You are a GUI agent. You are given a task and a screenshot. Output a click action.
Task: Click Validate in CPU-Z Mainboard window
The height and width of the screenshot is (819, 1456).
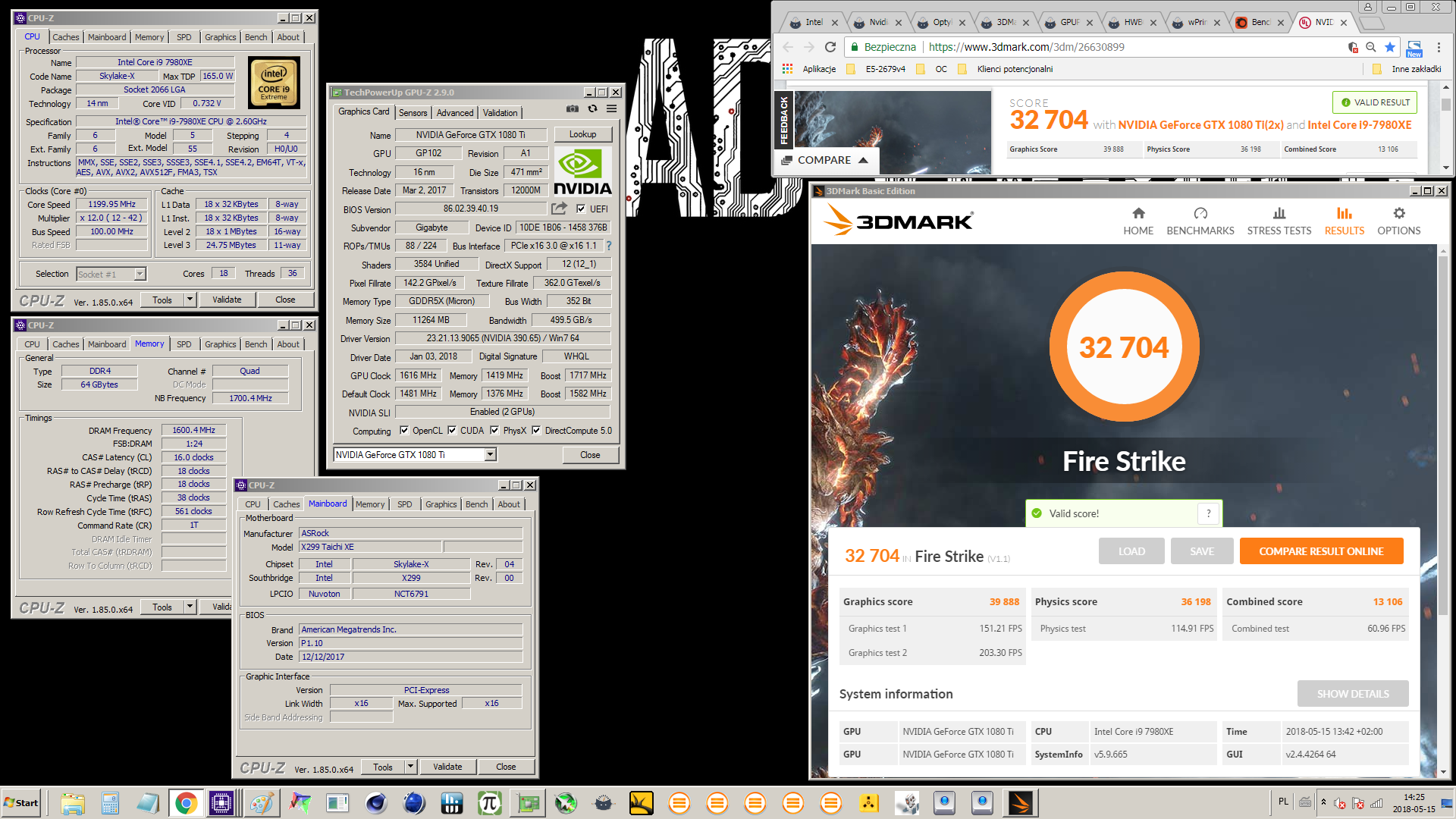[447, 767]
